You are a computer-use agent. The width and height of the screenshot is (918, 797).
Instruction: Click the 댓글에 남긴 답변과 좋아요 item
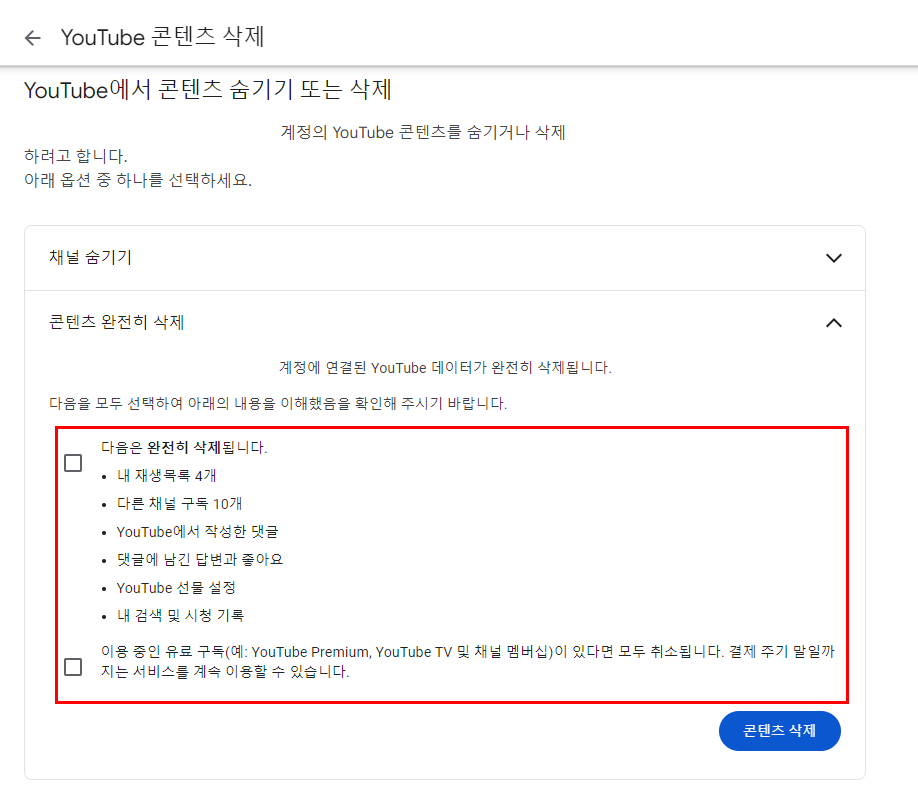(200, 559)
